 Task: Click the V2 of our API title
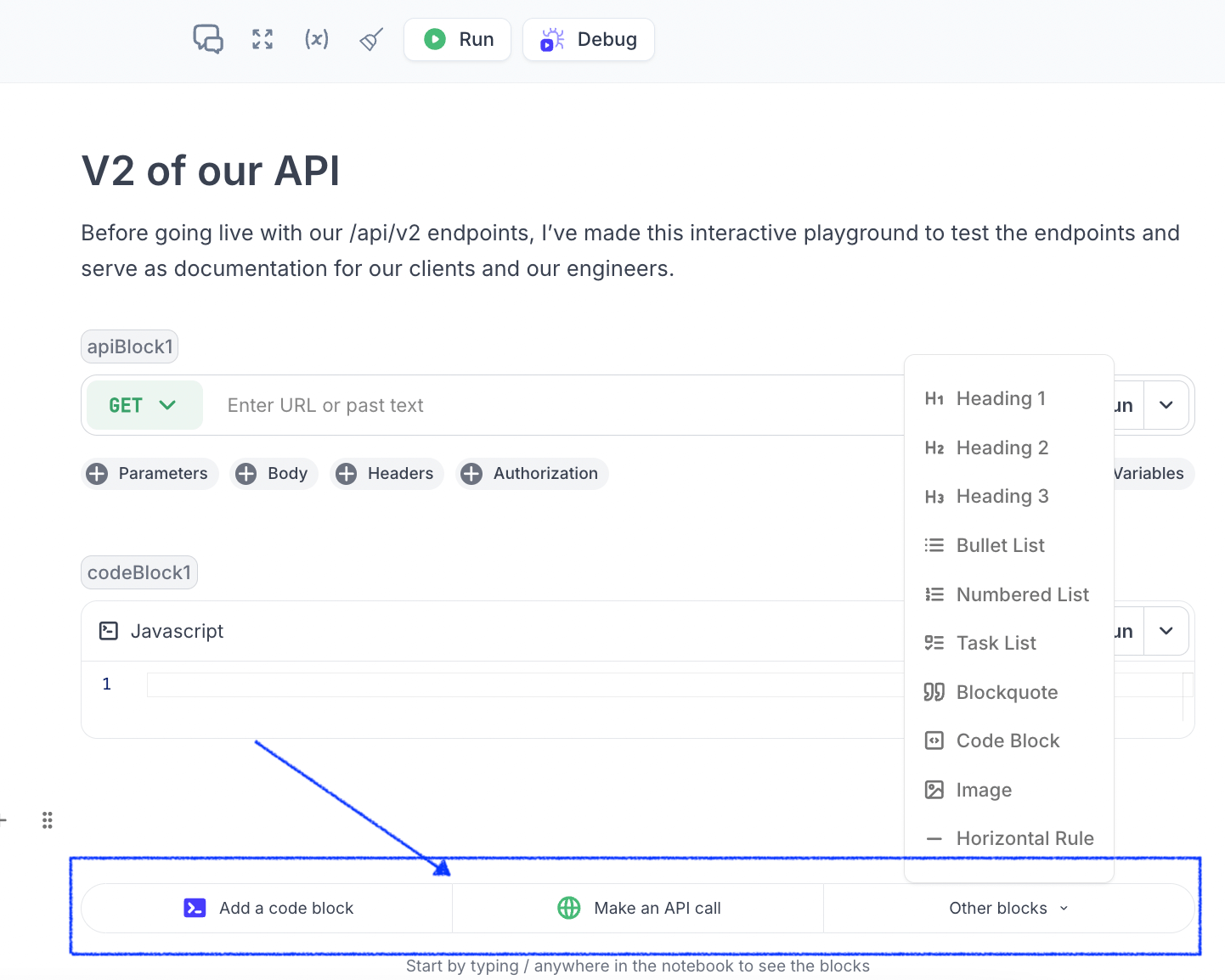point(211,171)
